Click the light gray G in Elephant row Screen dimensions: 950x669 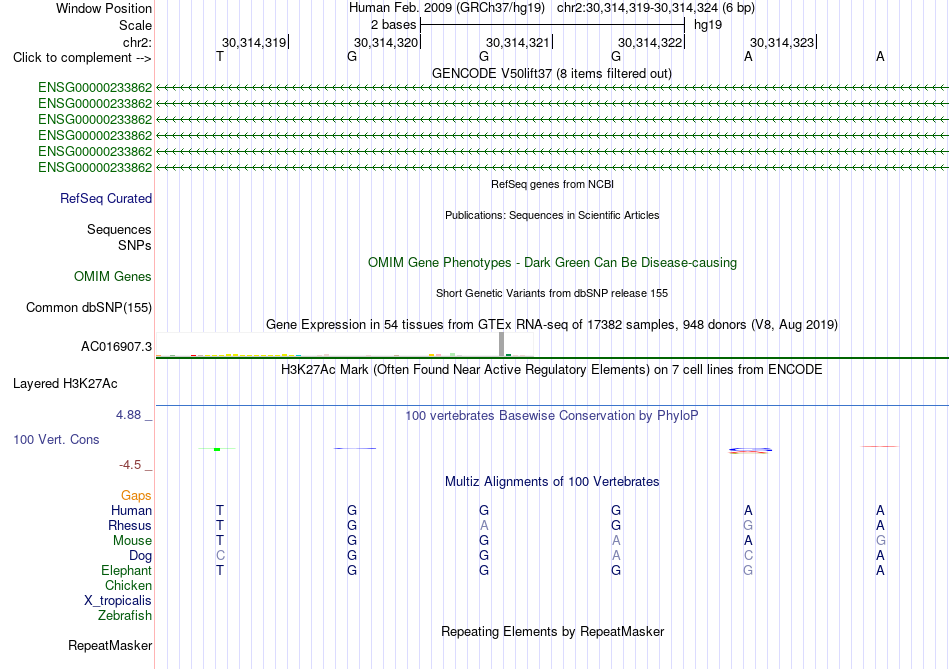tap(748, 570)
